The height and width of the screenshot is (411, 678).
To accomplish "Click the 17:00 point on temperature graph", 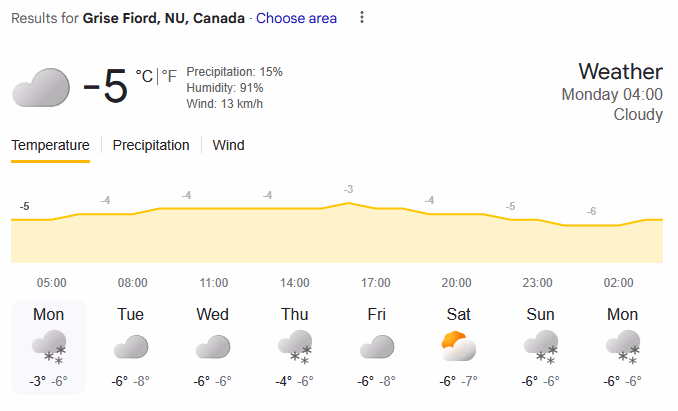I will [x=348, y=203].
